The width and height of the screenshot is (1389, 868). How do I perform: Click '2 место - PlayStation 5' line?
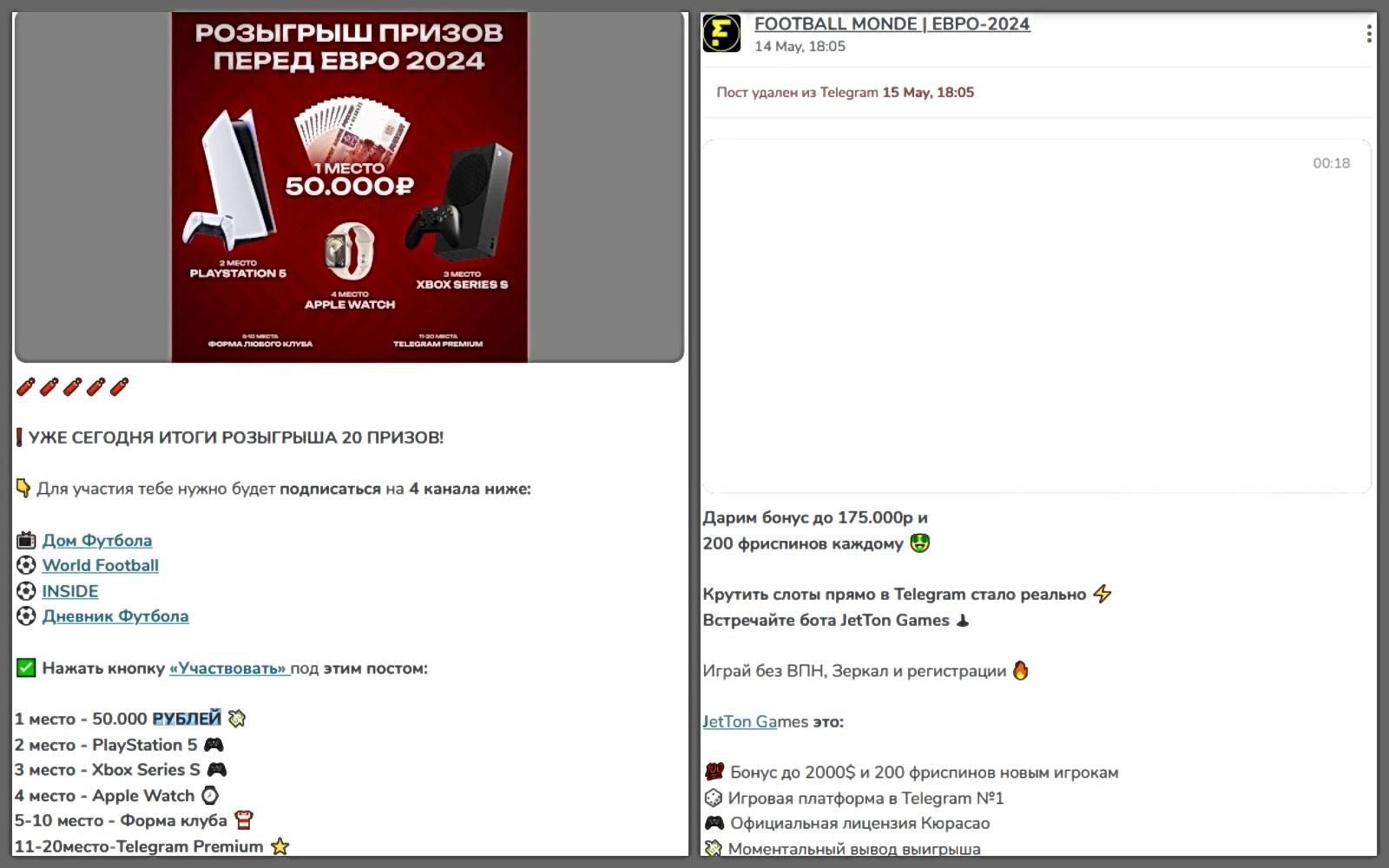click(x=119, y=745)
